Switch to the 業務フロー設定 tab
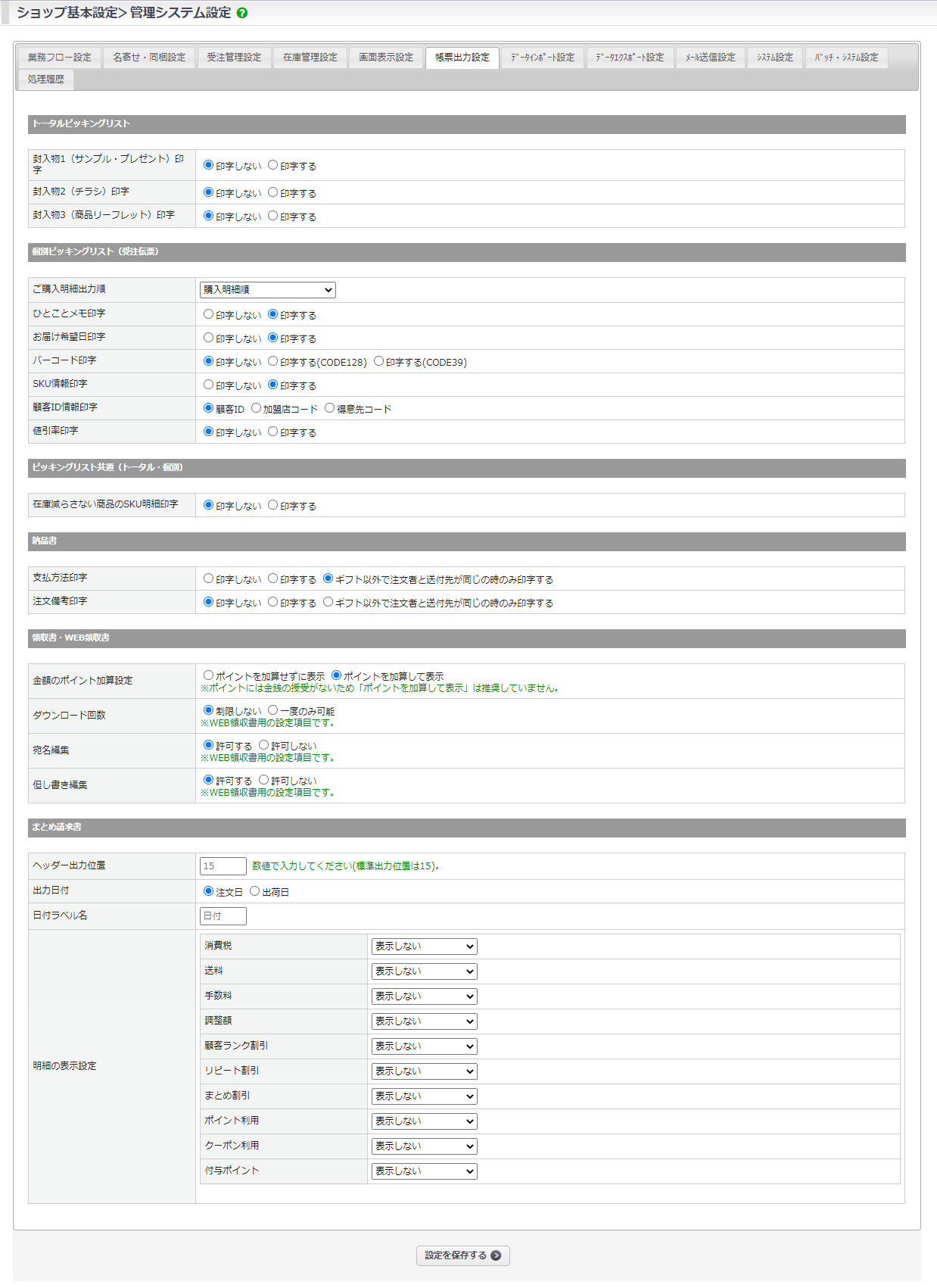Viewport: 937px width, 1288px height. click(x=59, y=58)
